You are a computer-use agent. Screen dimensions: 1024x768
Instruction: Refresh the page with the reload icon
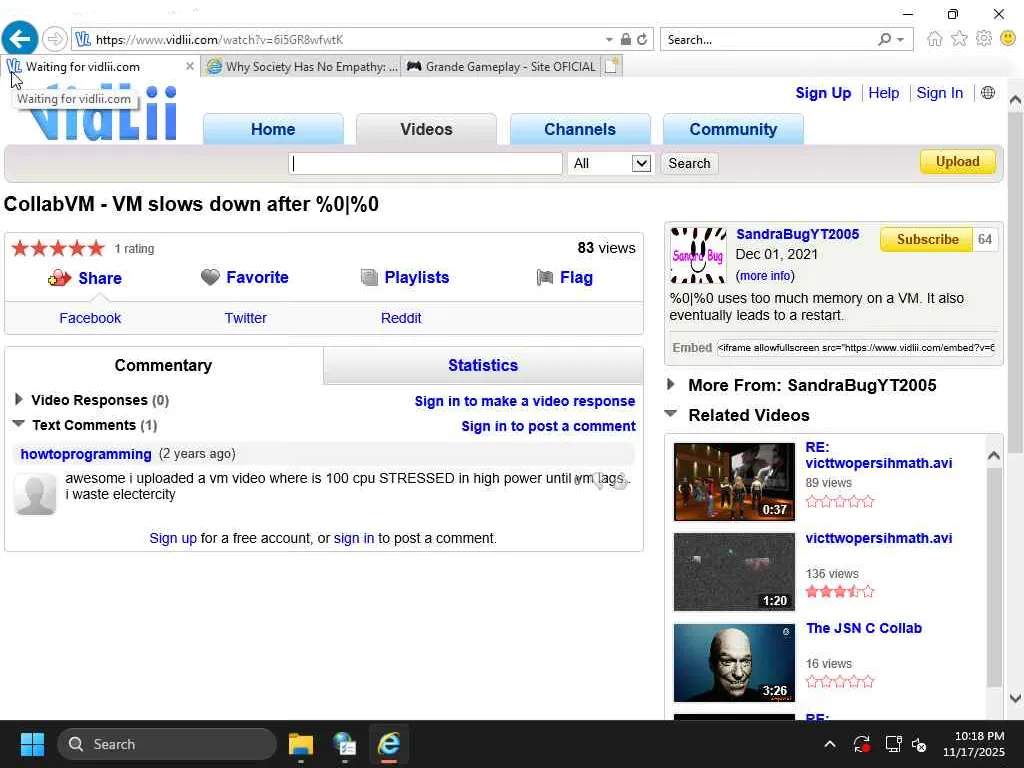tap(643, 39)
